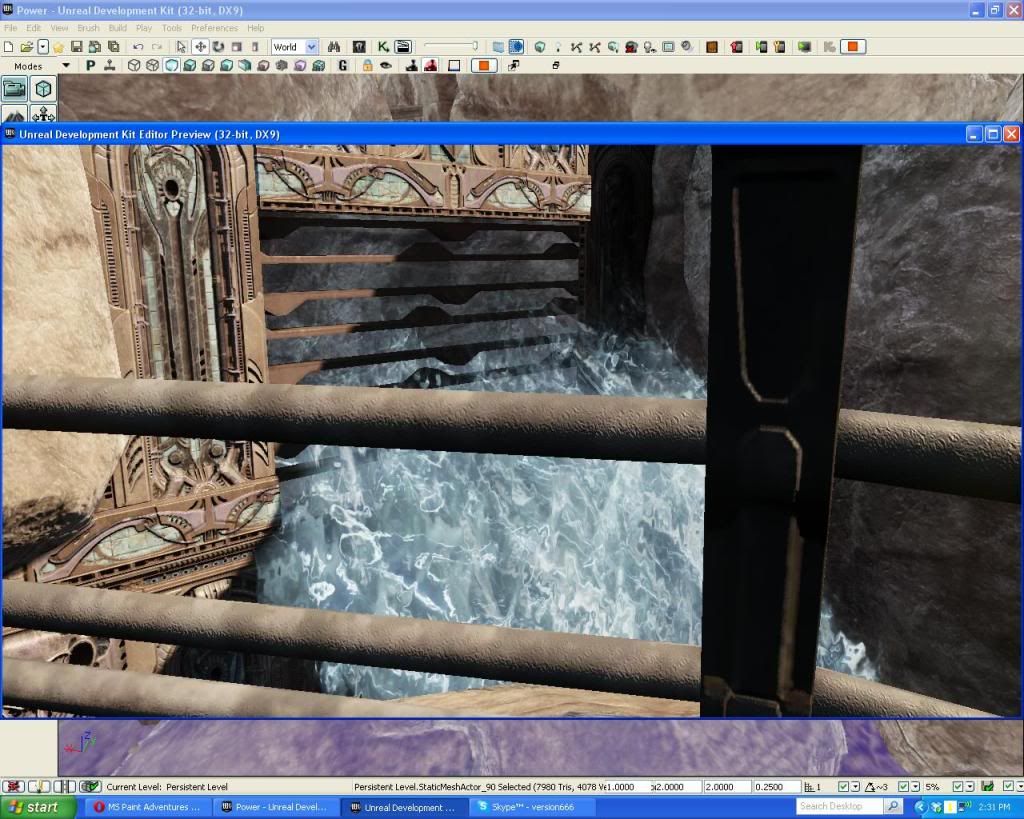Edit the 0.2500 value field in the status bar
Image resolution: width=1024 pixels, height=819 pixels.
777,787
